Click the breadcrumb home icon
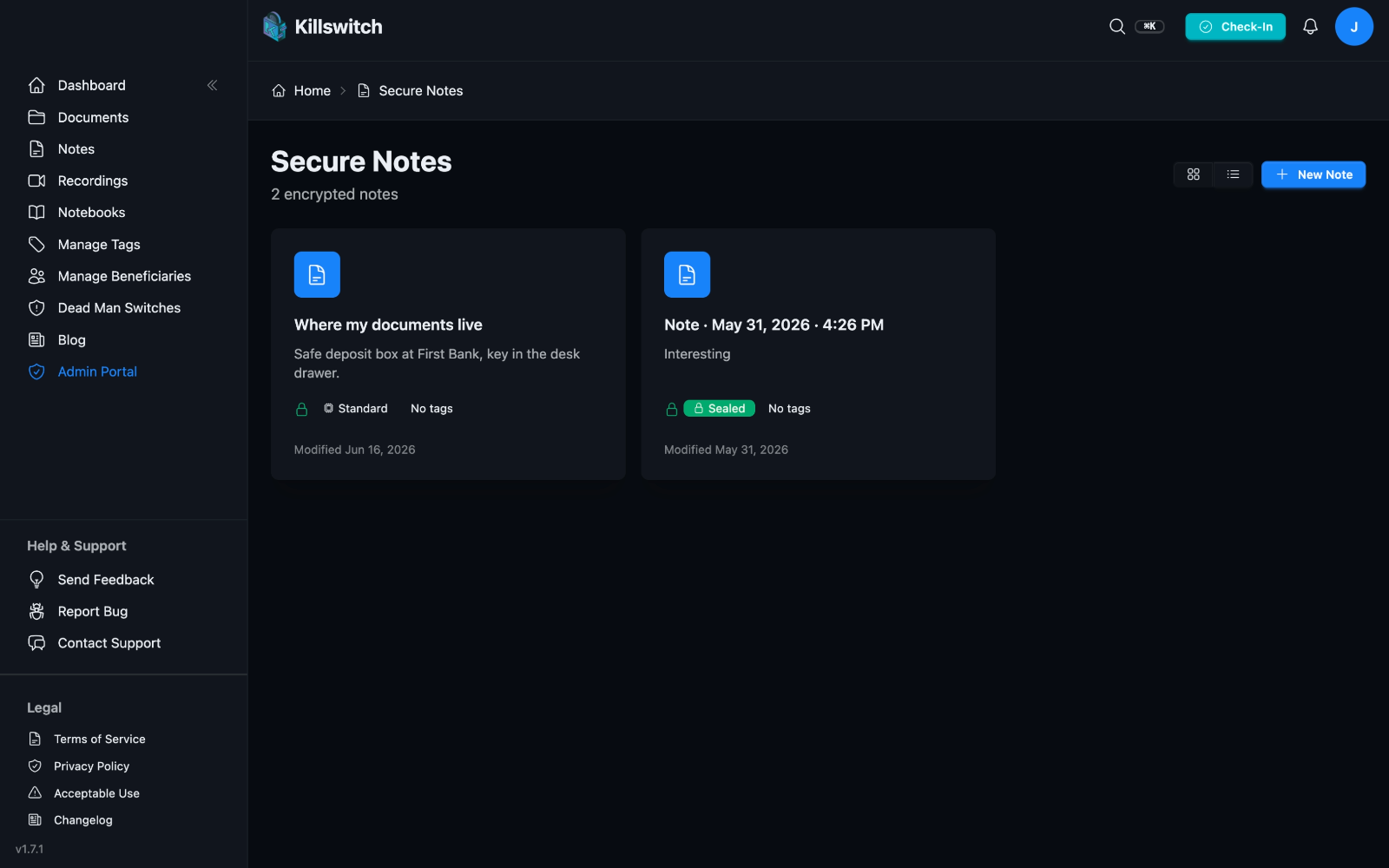Screen dimensions: 1389x868 pyautogui.click(x=279, y=91)
